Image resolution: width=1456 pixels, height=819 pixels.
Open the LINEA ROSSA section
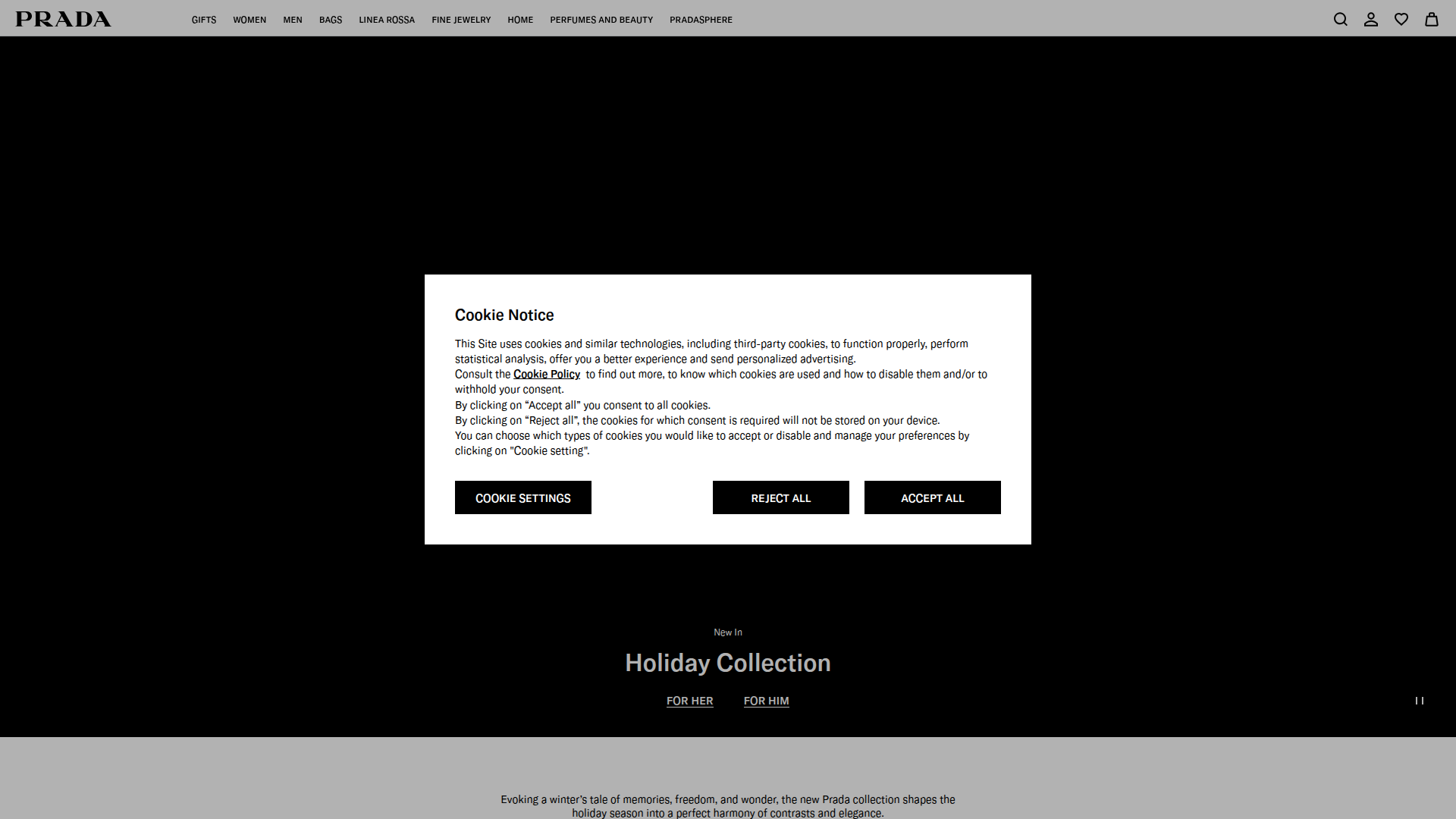(x=387, y=19)
